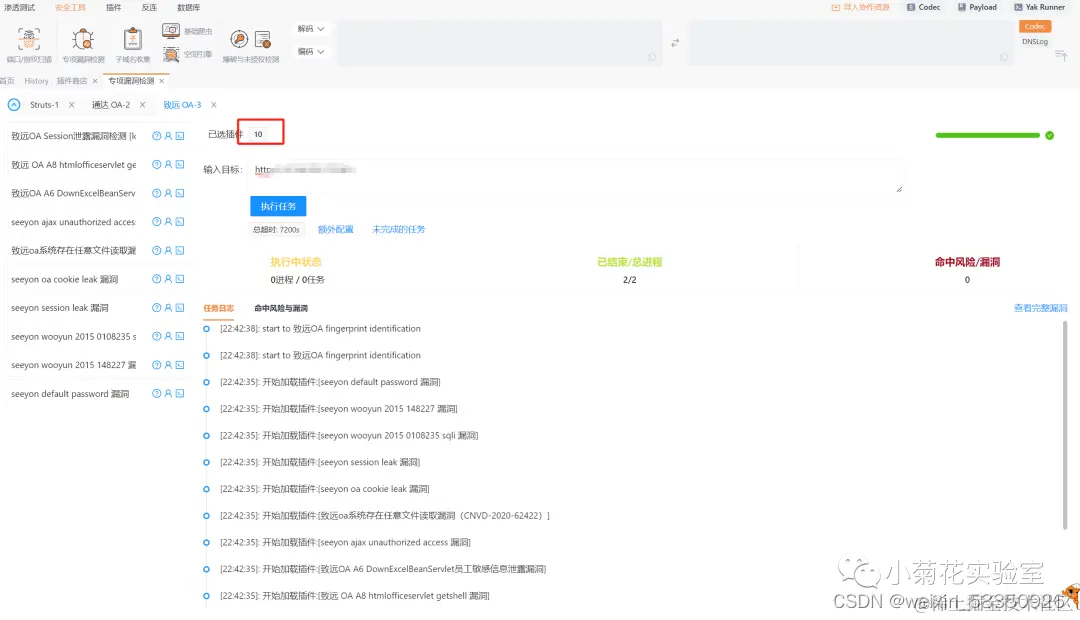This screenshot has height=620, width=1080.
Task: Open the 数据库 menu
Action: (189, 8)
